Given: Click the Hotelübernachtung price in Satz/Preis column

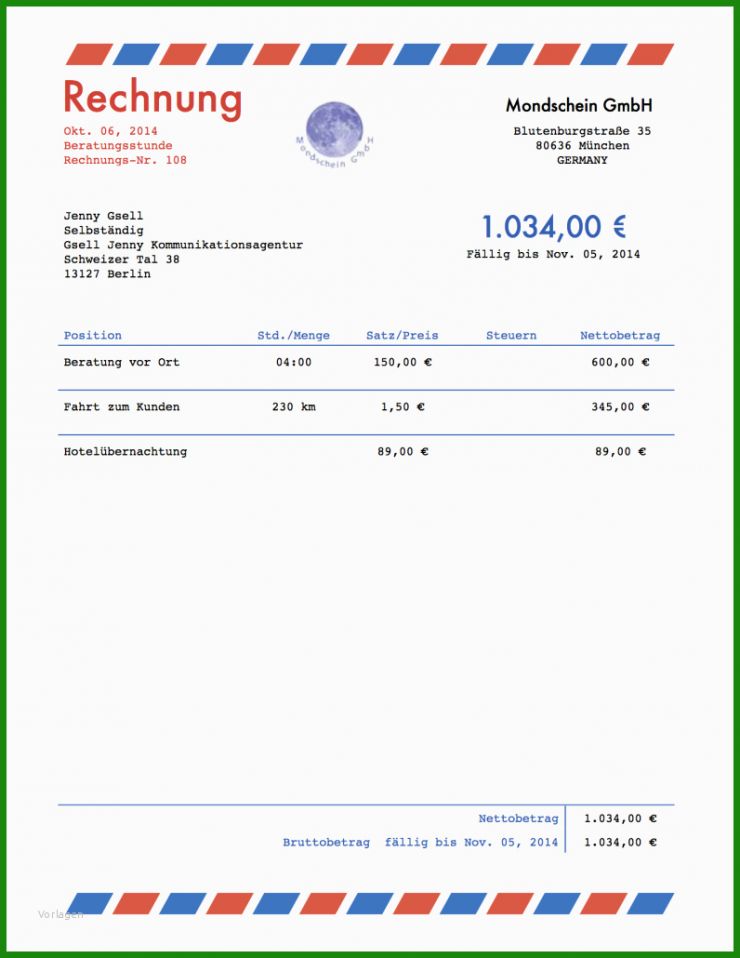Looking at the screenshot, I should pyautogui.click(x=403, y=452).
